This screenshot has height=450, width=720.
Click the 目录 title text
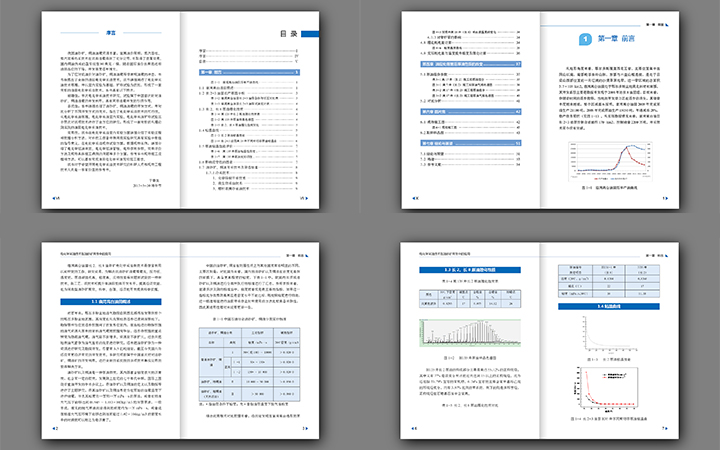288,34
